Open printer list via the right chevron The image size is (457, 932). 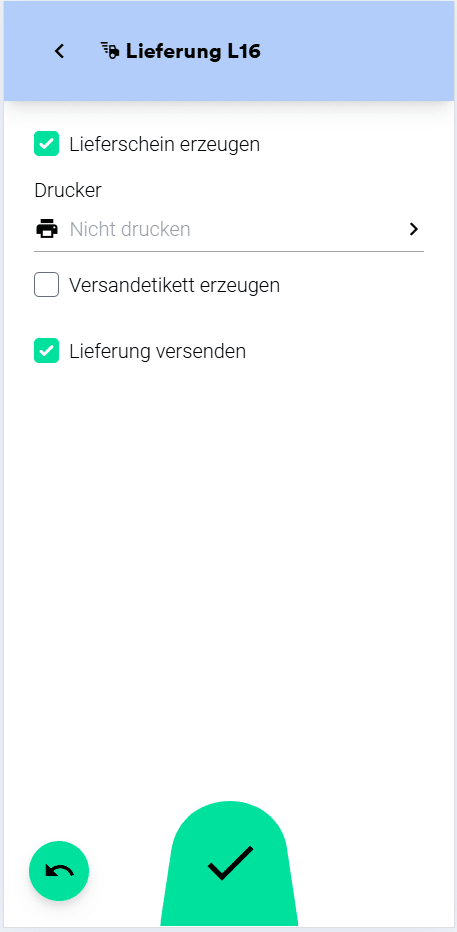414,229
